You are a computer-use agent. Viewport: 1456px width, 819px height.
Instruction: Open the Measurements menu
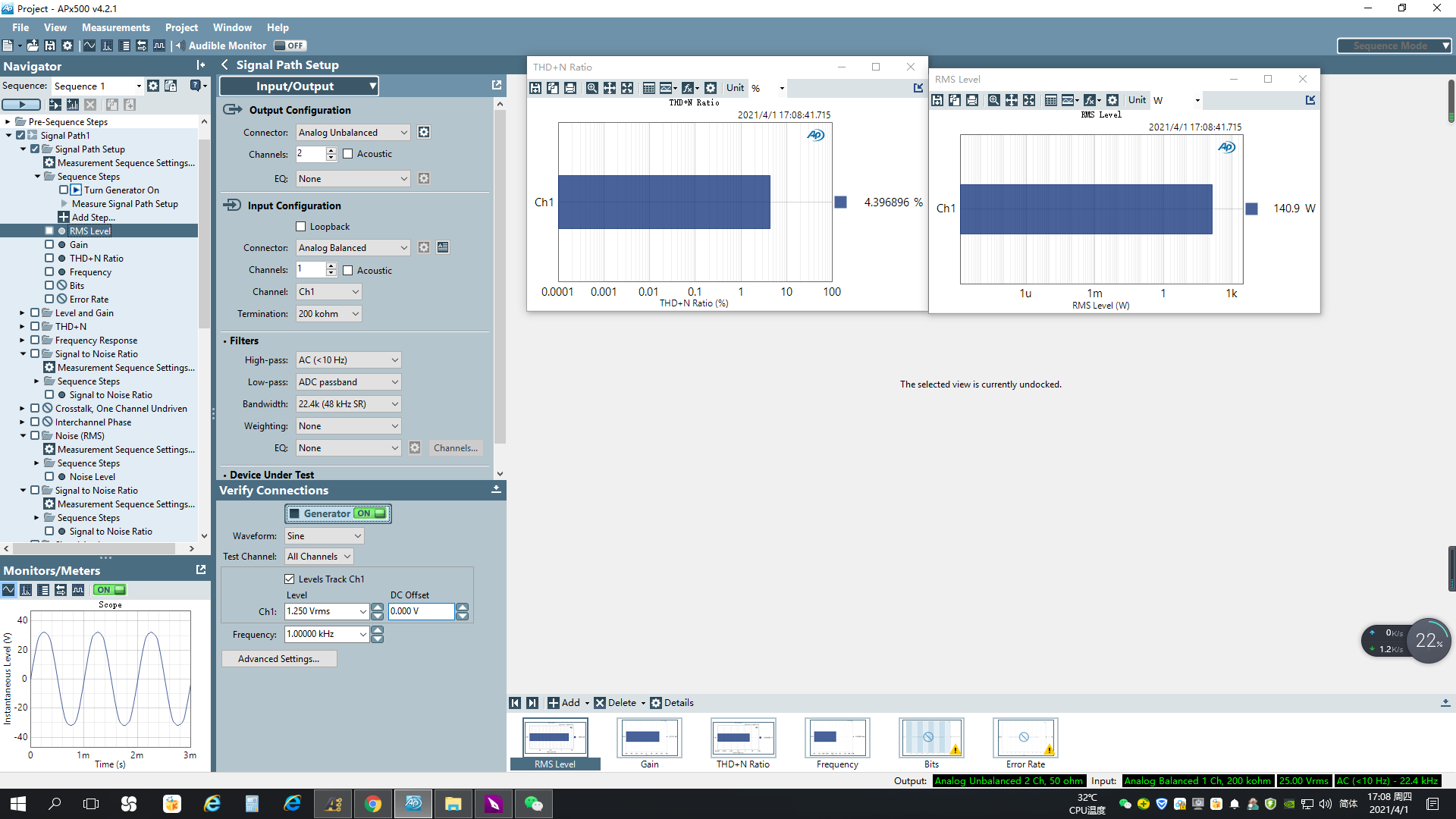tap(116, 27)
